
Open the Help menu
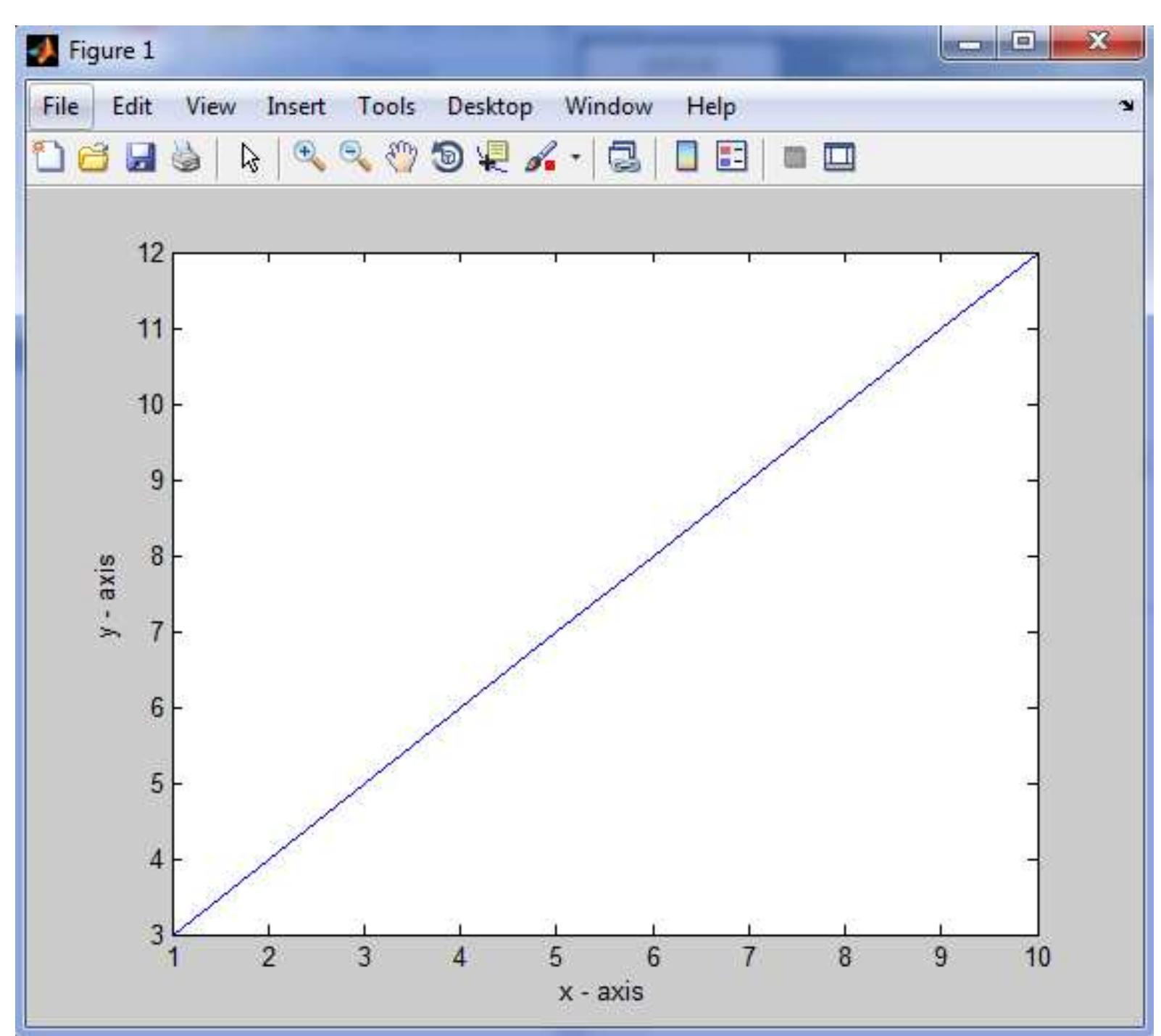711,107
